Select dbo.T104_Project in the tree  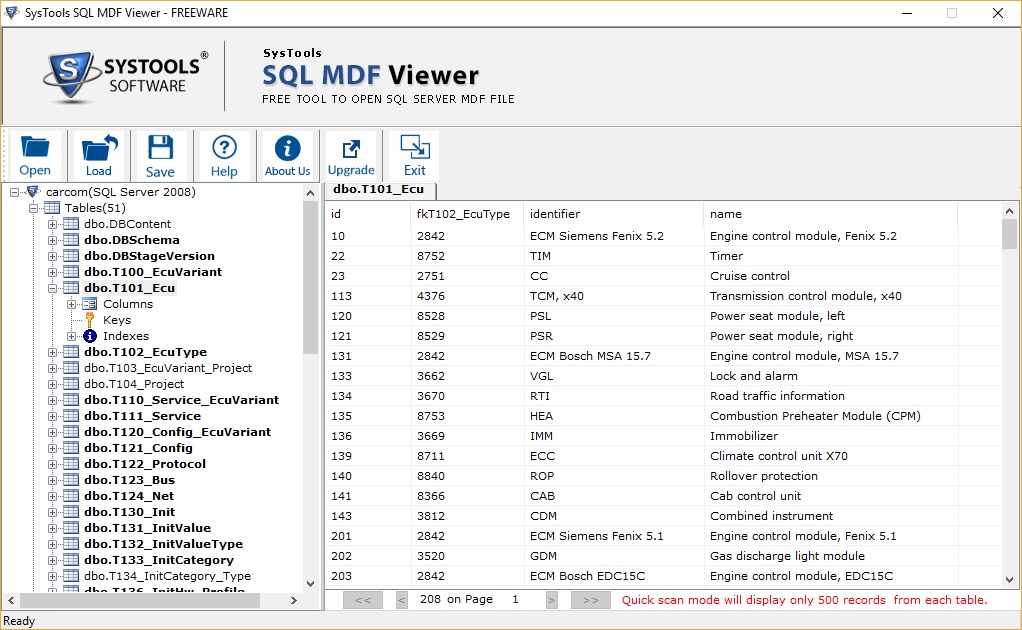tap(134, 384)
